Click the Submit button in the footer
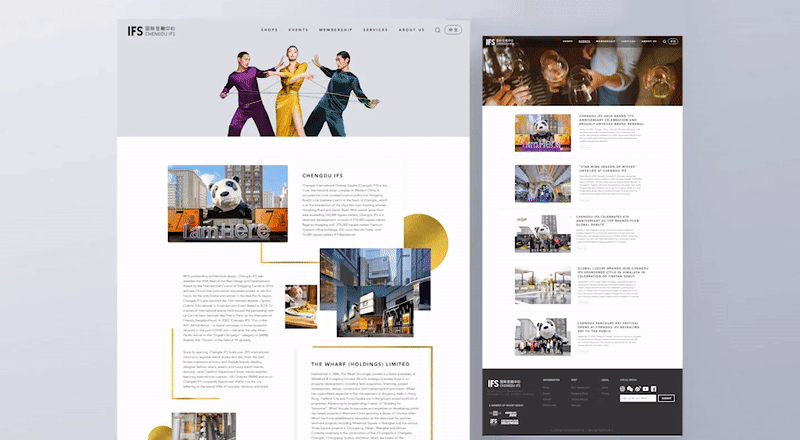Image resolution: width=800 pixels, height=440 pixels. click(666, 398)
